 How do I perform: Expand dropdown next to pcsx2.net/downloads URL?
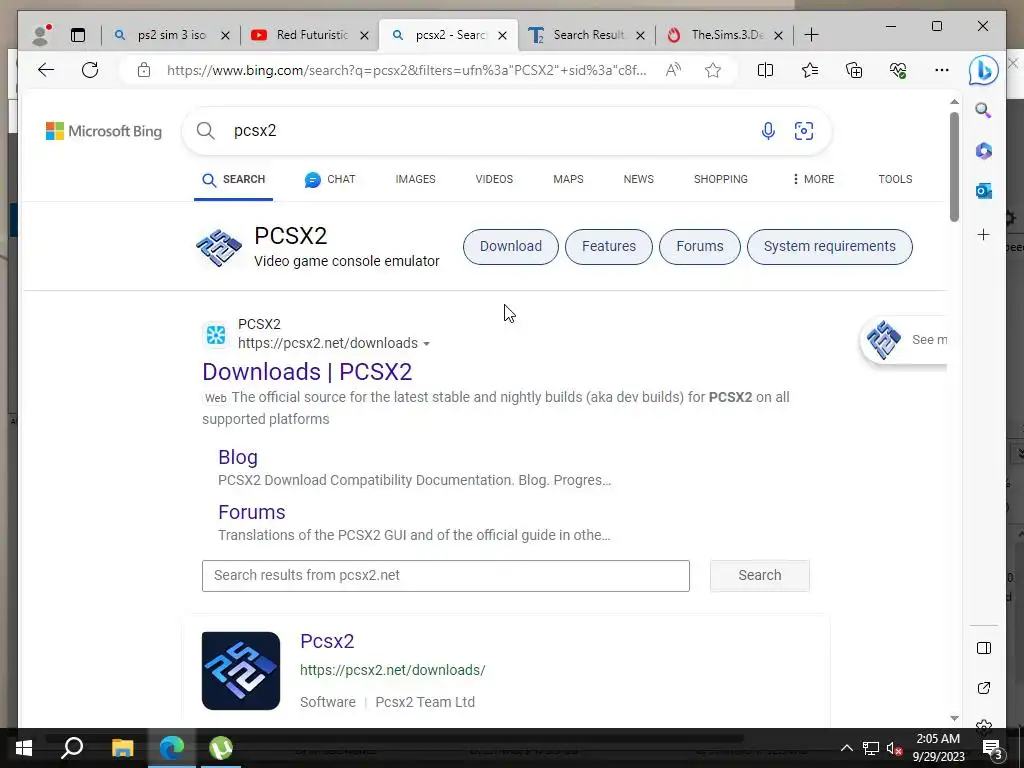pos(426,344)
